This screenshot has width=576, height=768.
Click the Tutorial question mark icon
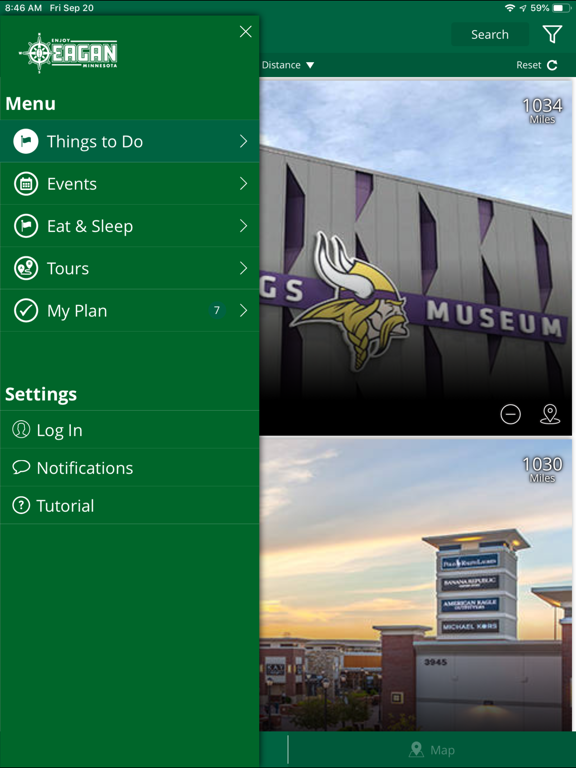(x=21, y=505)
